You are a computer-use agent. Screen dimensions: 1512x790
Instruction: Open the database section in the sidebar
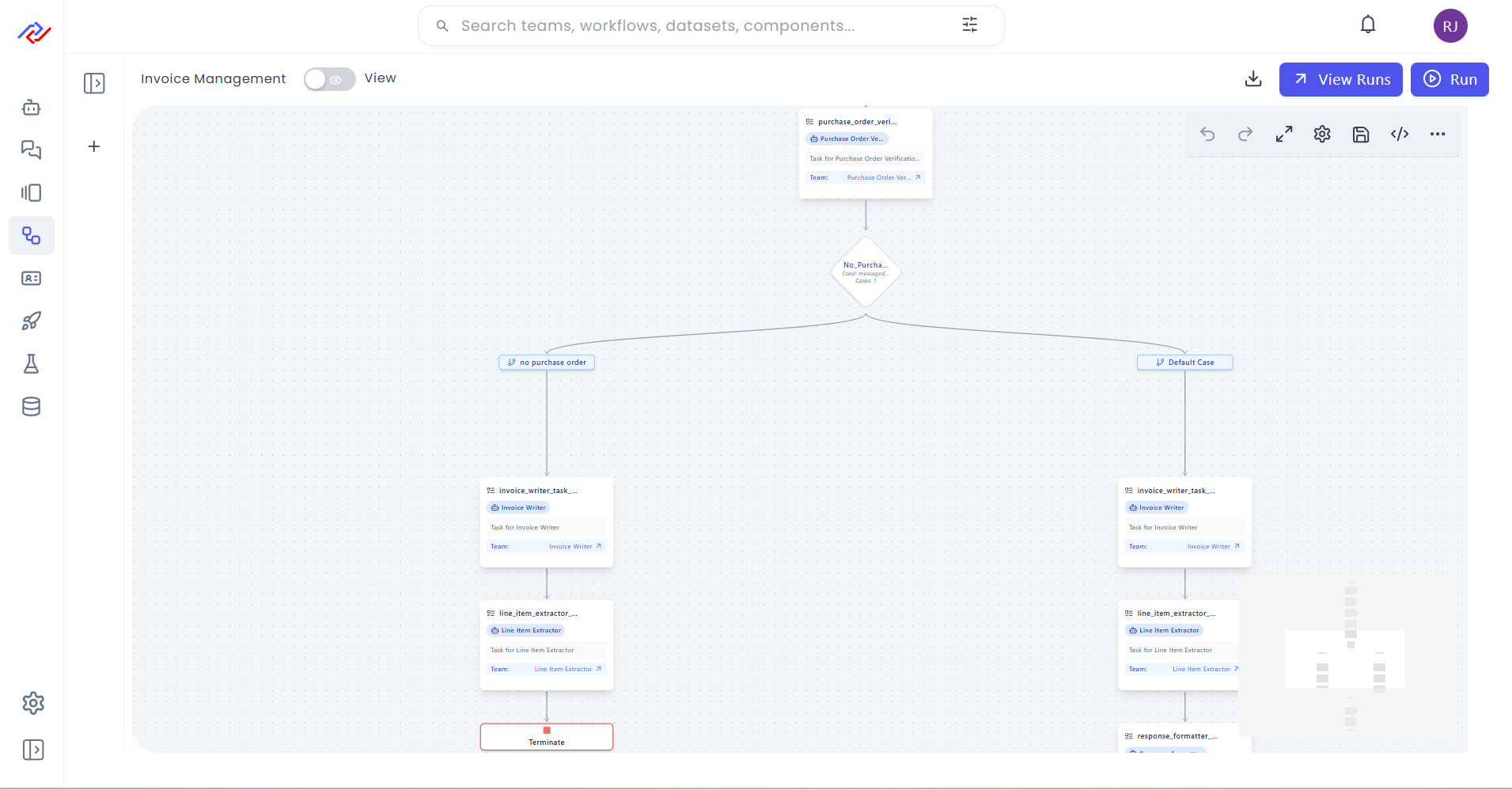32,407
